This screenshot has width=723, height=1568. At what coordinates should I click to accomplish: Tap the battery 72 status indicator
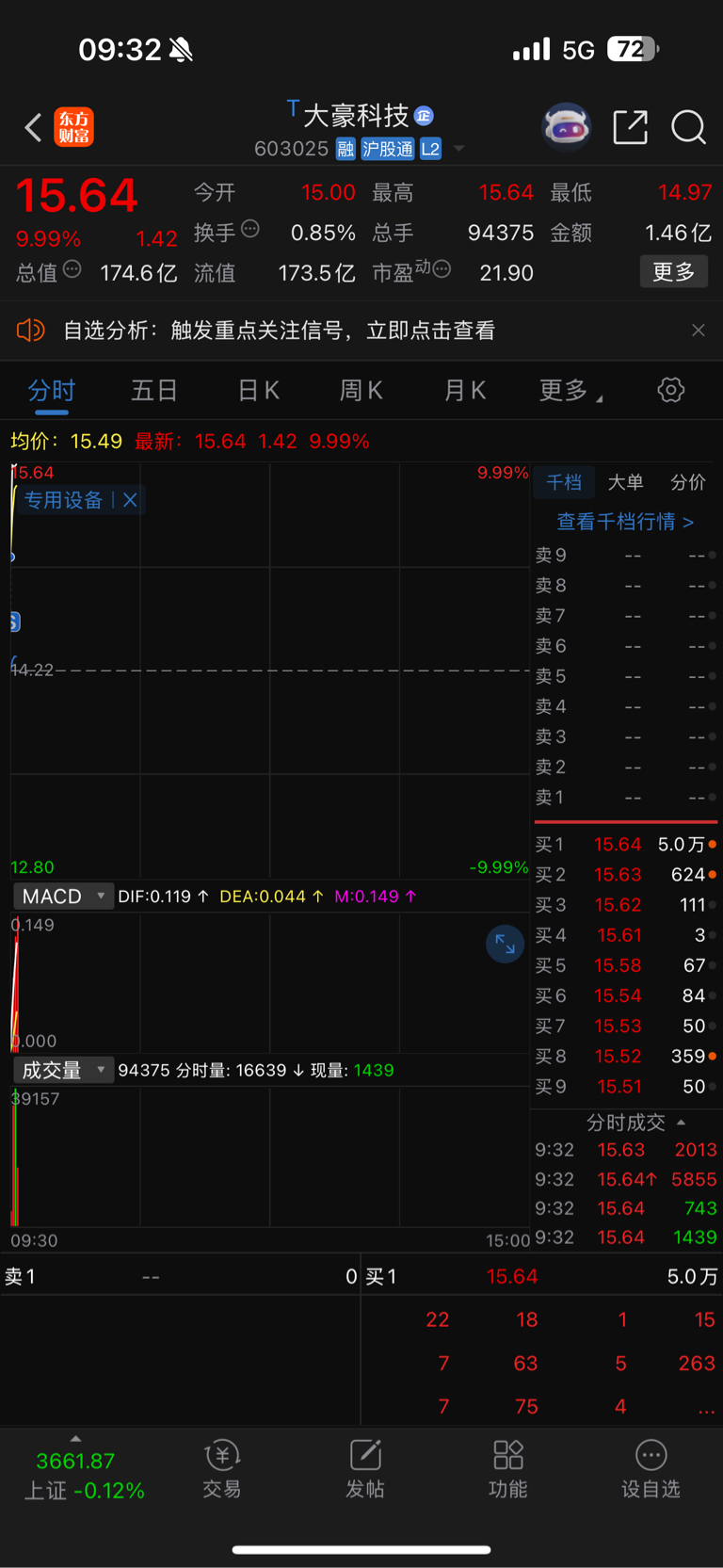[x=633, y=49]
